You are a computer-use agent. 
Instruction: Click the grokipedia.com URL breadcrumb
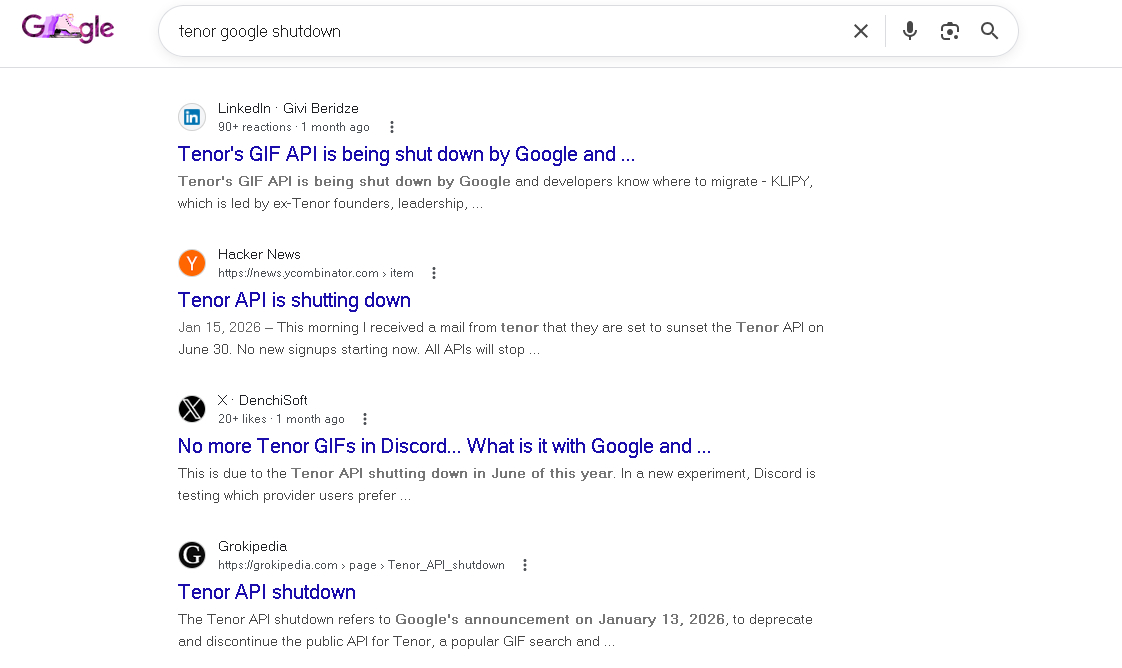click(361, 565)
